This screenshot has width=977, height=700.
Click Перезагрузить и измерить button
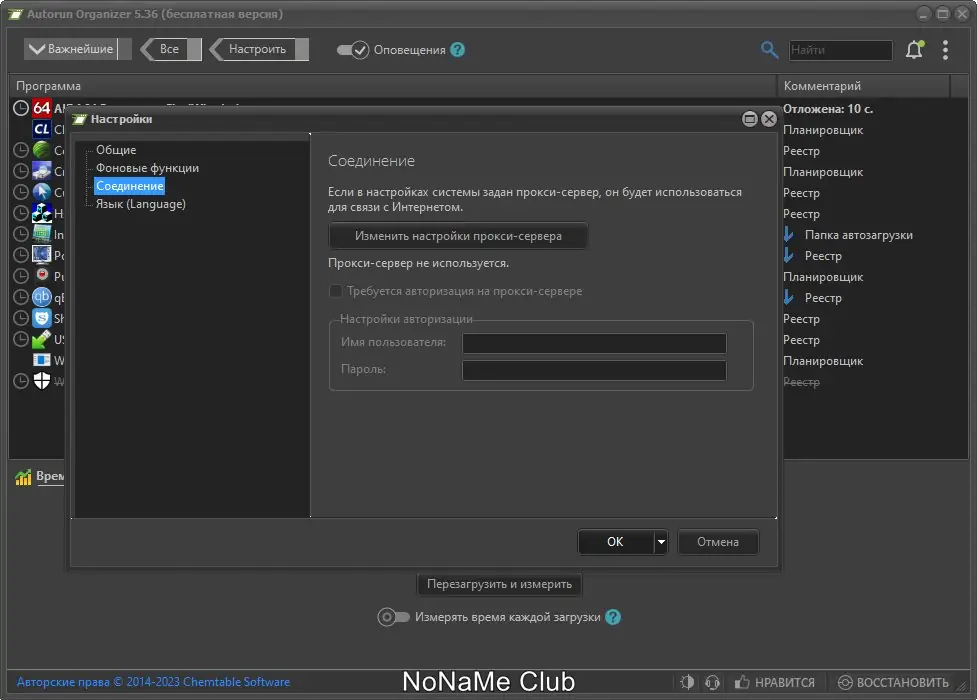[499, 584]
